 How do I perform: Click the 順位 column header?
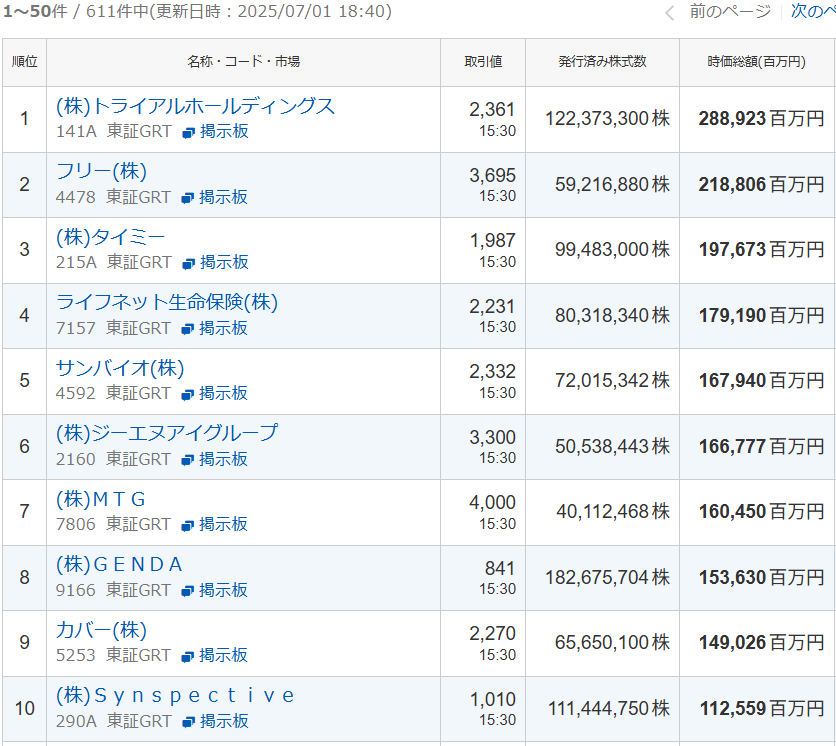point(25,62)
